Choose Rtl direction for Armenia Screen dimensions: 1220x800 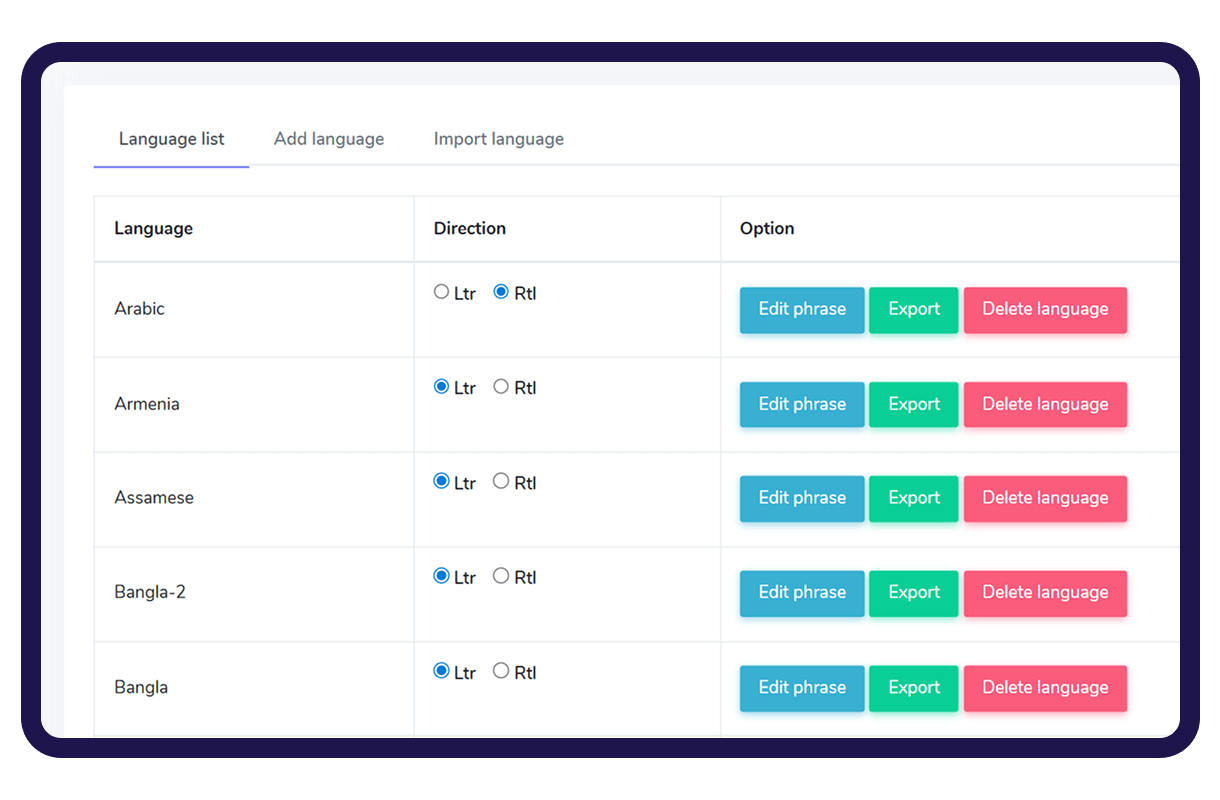[x=501, y=387]
